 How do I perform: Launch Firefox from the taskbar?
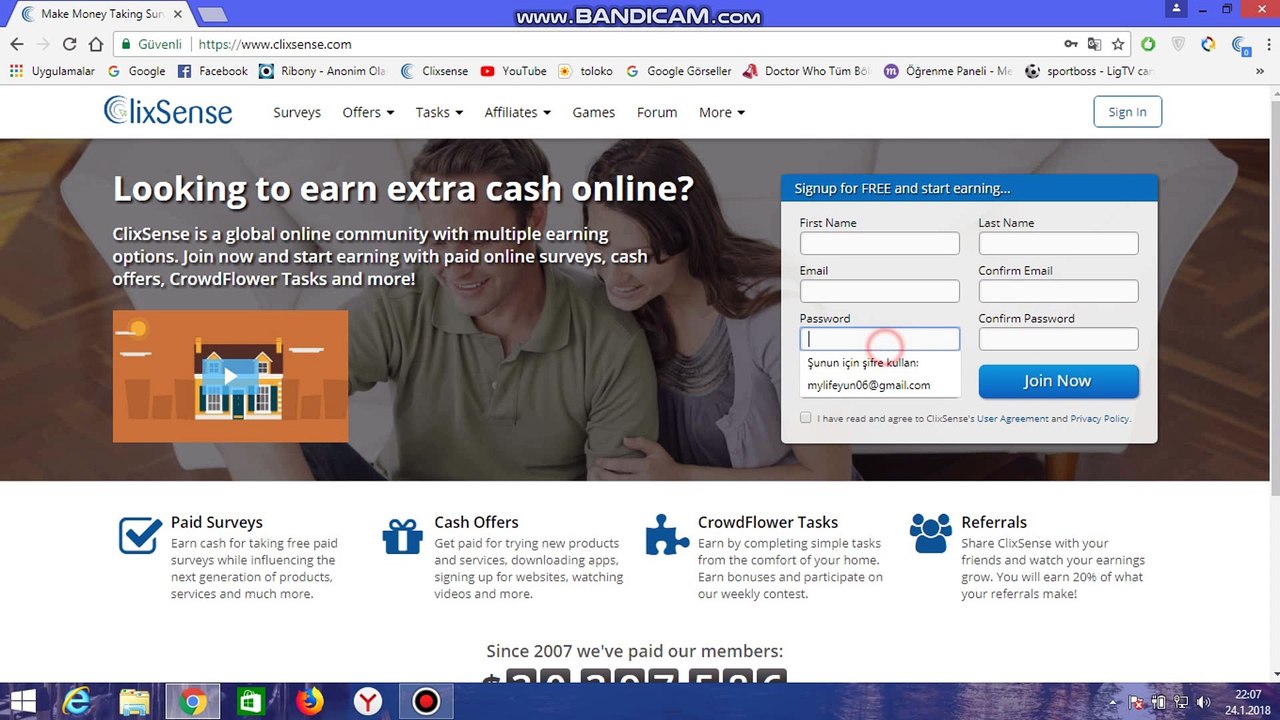(309, 702)
